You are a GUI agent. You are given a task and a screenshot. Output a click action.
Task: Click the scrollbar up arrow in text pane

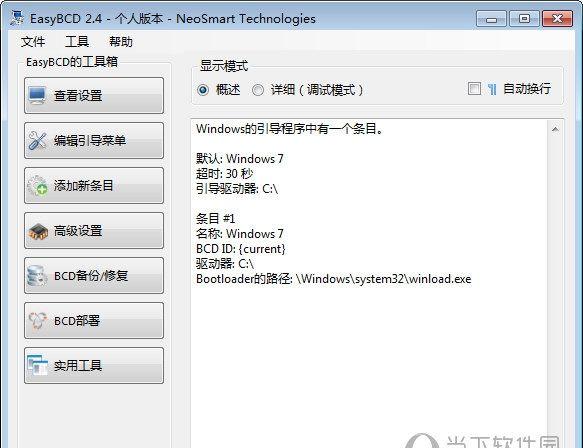click(x=555, y=129)
